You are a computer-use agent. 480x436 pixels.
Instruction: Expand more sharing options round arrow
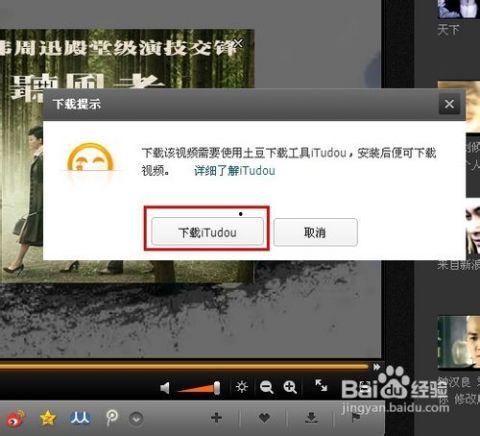point(136,418)
